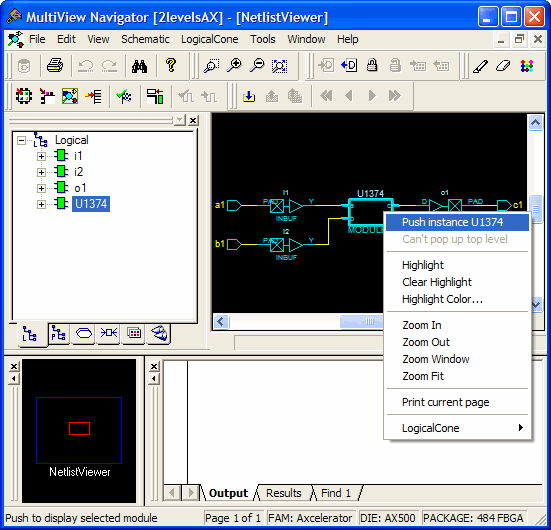
Task: Close the output log panel
Action: (154, 367)
